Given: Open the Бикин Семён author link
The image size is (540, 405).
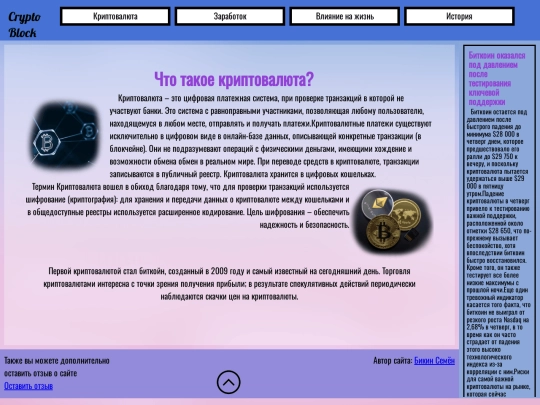Looking at the screenshot, I should click(434, 360).
